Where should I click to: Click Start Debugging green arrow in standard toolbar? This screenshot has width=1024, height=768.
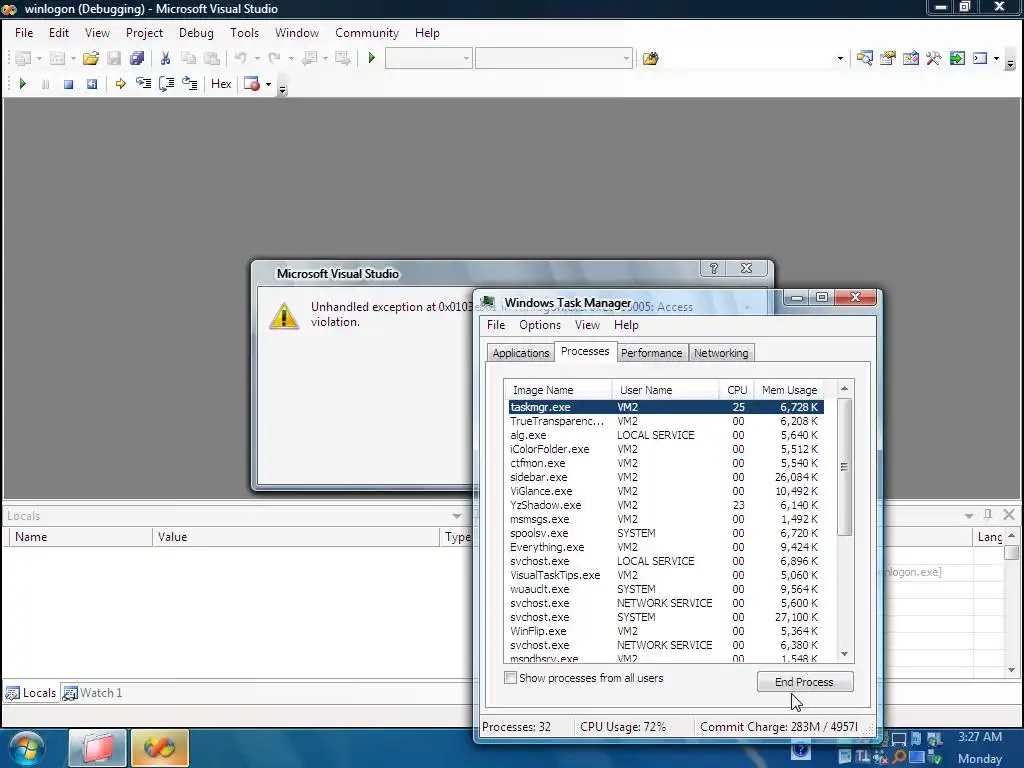(372, 58)
